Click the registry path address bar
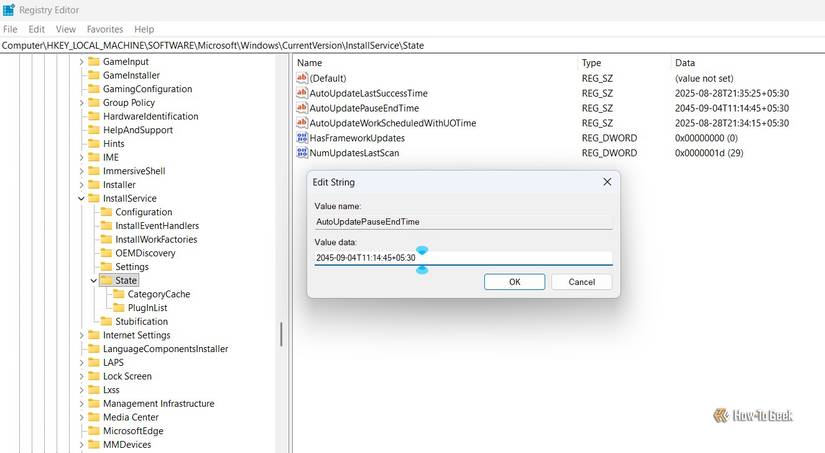Image resolution: width=825 pixels, height=453 pixels. click(412, 46)
